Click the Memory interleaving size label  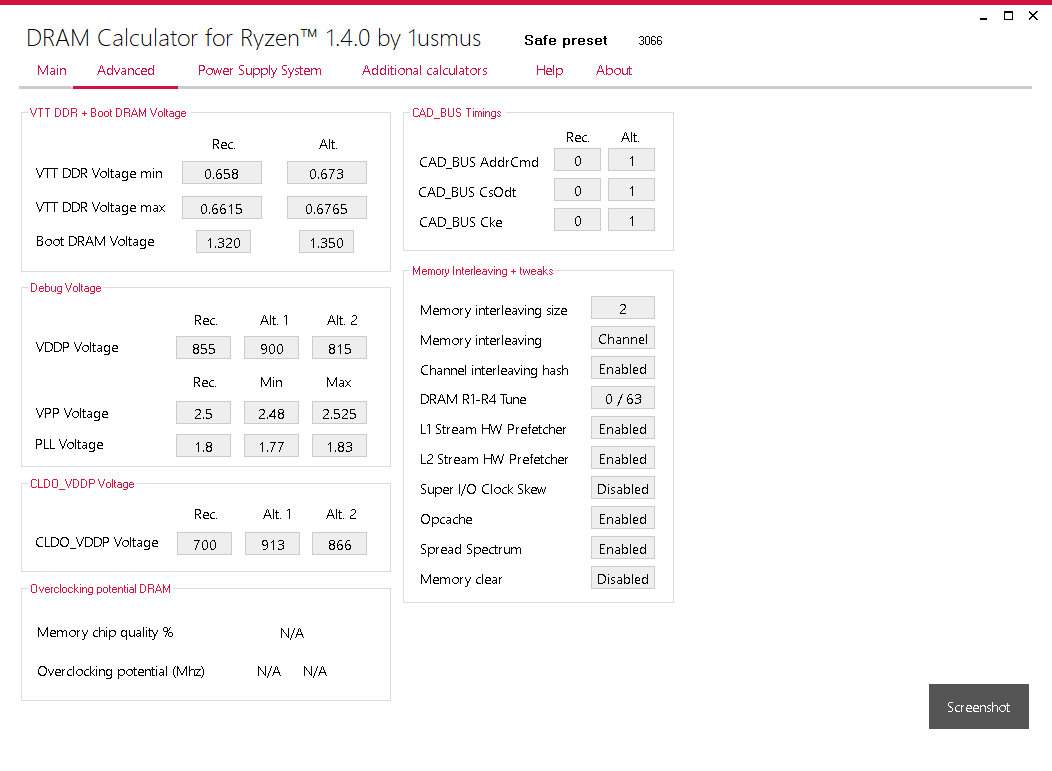point(493,310)
